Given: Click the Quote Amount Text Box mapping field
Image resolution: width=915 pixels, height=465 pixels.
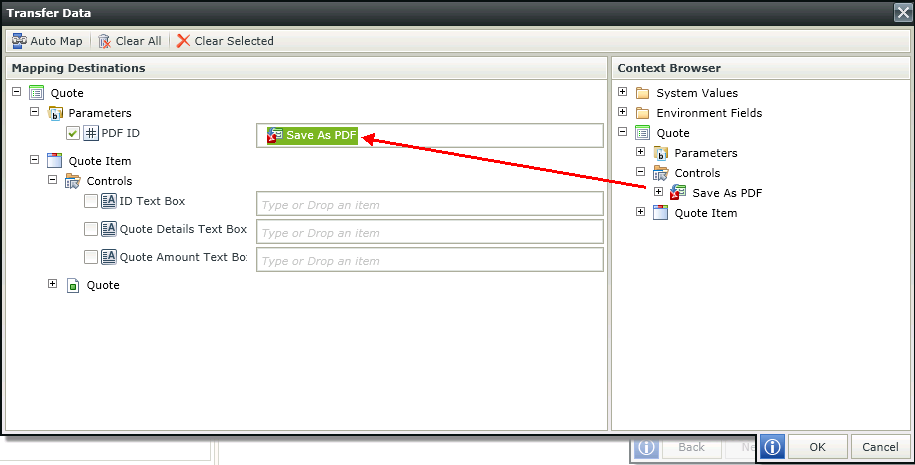Looking at the screenshot, I should coord(429,260).
